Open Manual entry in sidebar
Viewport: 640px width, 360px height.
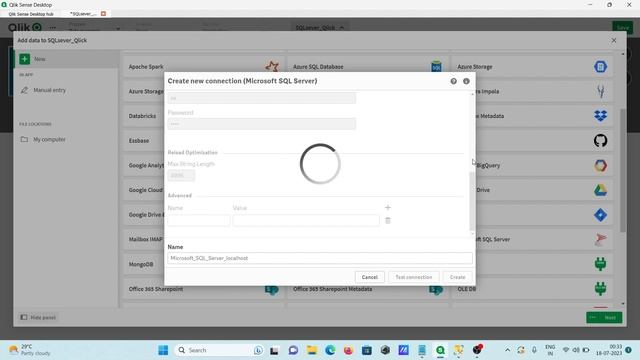[x=49, y=90]
